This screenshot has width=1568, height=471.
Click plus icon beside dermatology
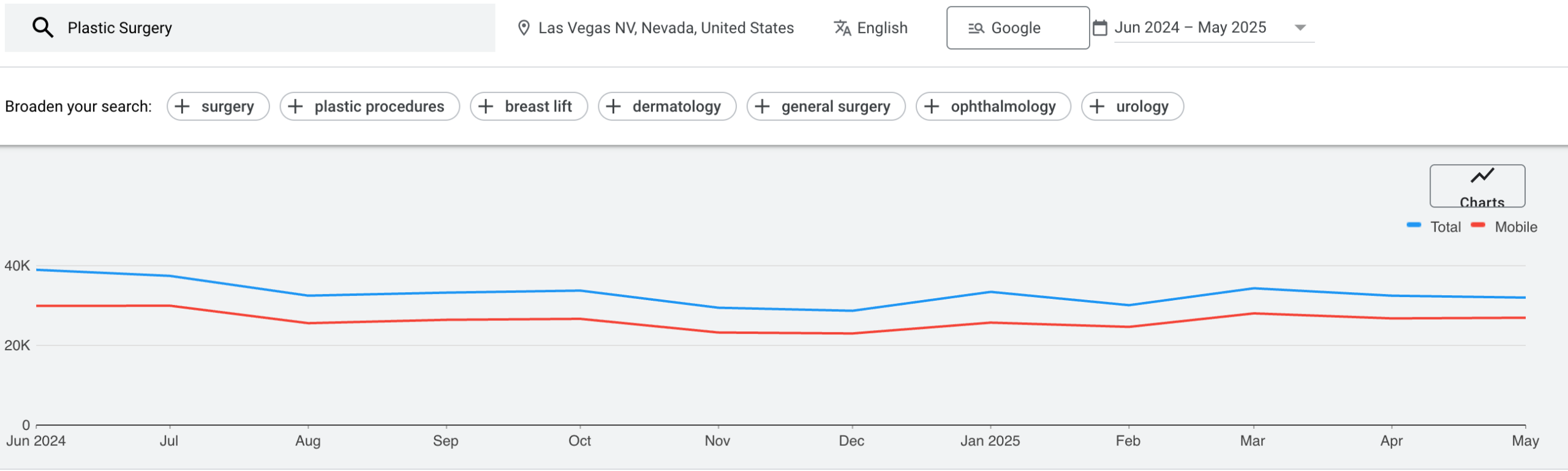[613, 107]
